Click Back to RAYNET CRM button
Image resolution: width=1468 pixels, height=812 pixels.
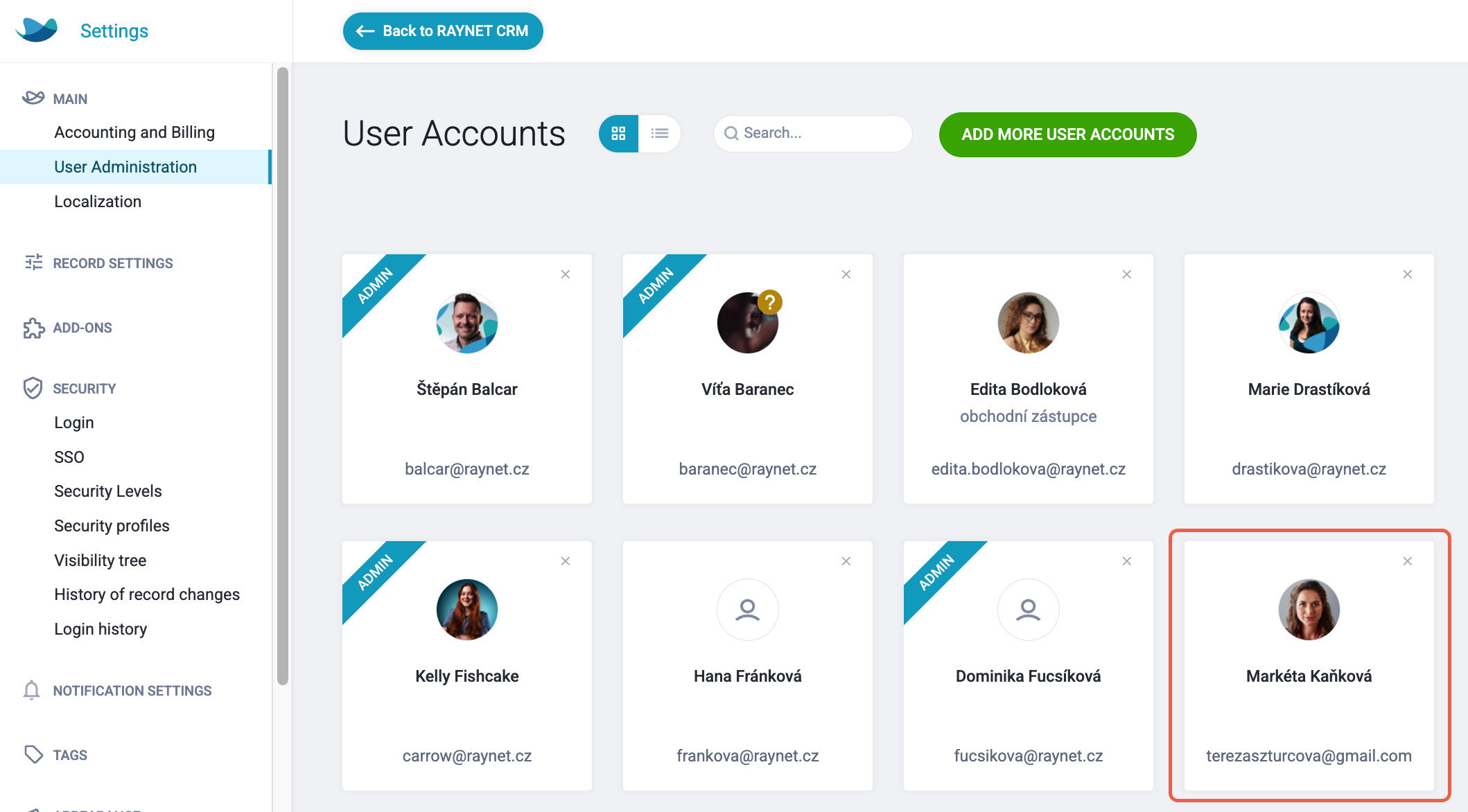[x=443, y=31]
